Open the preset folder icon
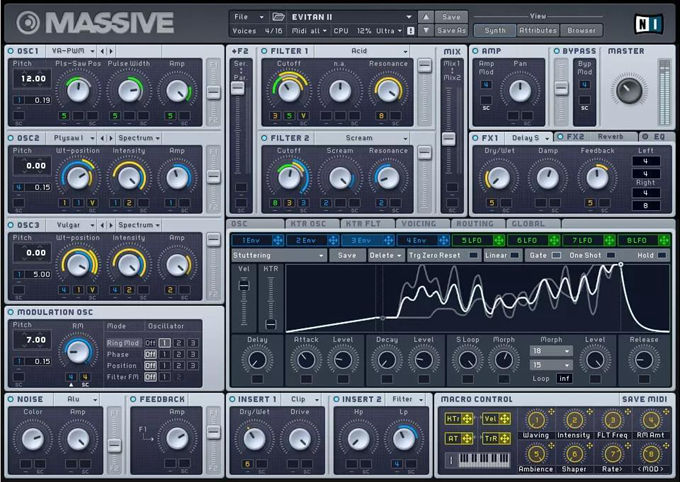 click(278, 17)
